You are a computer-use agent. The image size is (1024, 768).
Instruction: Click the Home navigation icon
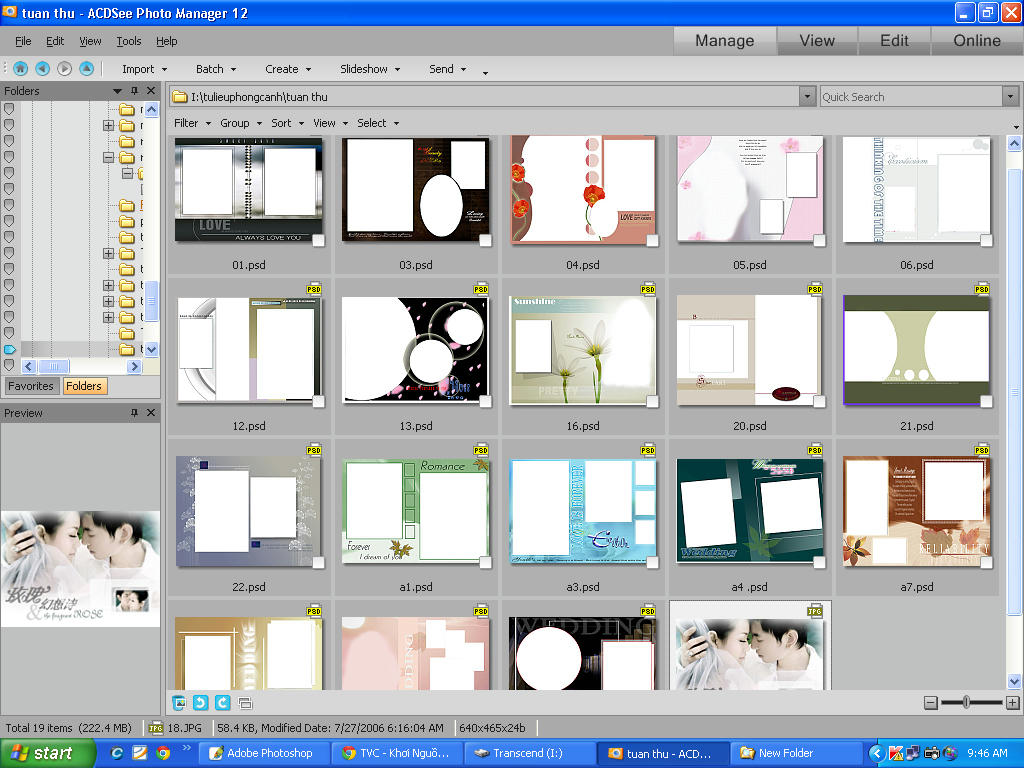tap(20, 68)
